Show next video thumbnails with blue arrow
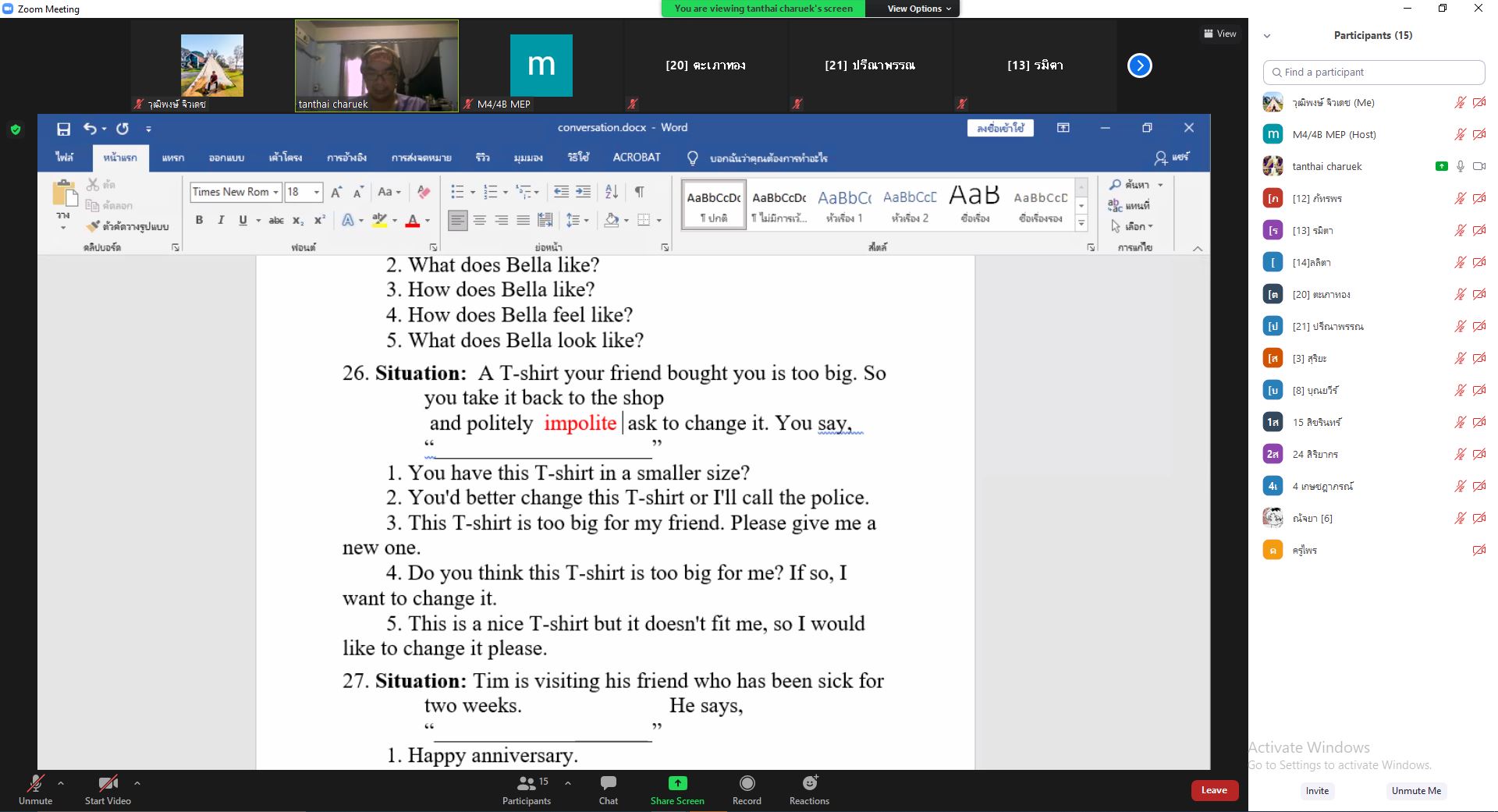The height and width of the screenshot is (812, 1498). pyautogui.click(x=1139, y=66)
